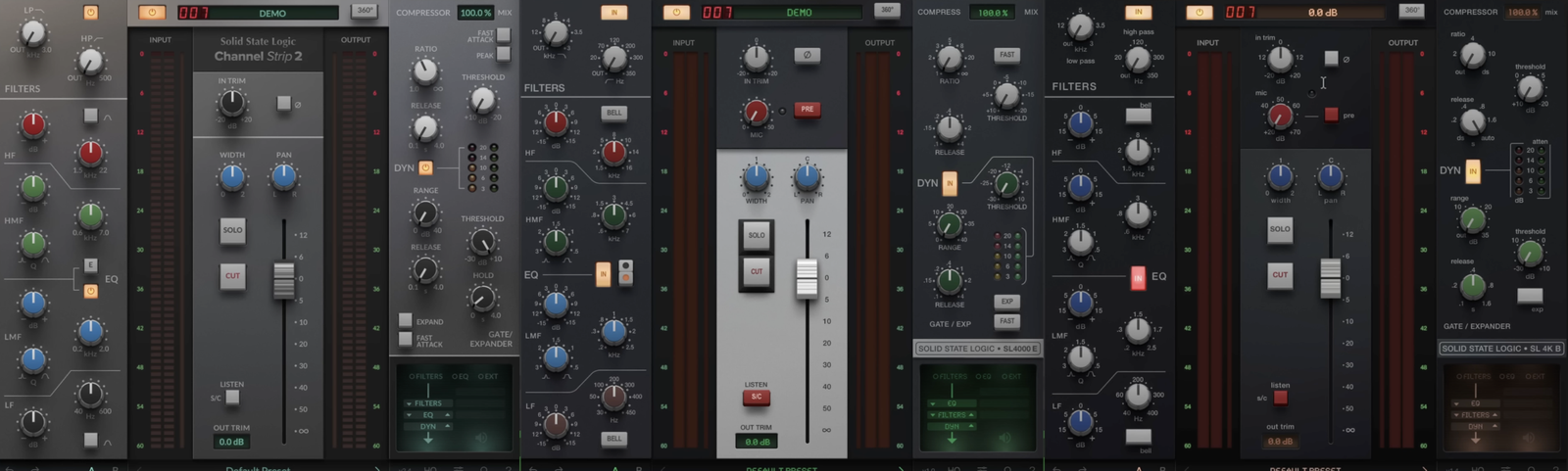Toggle DYN IN switch on SL4000 E
This screenshot has width=1568, height=471.
pos(949,182)
